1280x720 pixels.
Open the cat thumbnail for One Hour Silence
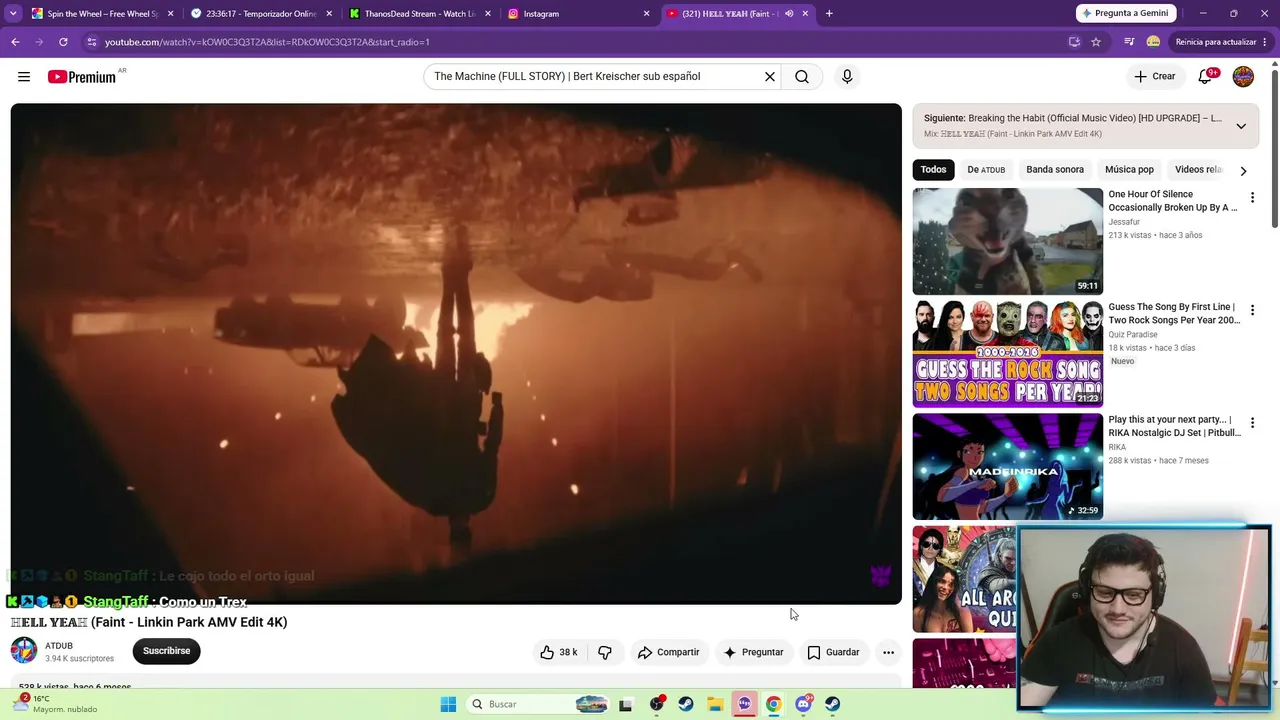tap(1007, 241)
